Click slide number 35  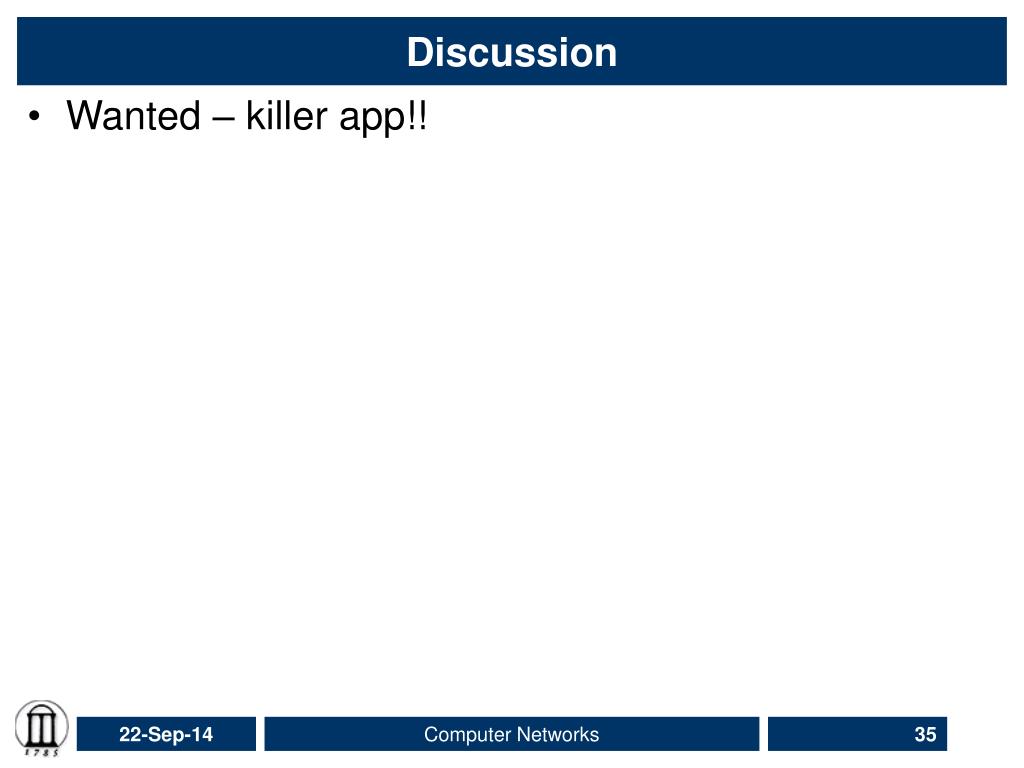[x=925, y=734]
